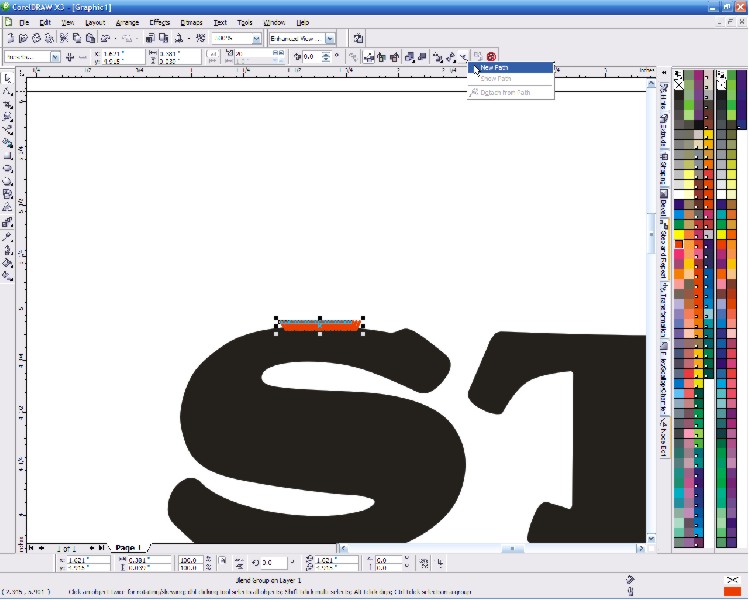Select the Ellipse tool
This screenshot has height=600, width=749.
click(7, 169)
